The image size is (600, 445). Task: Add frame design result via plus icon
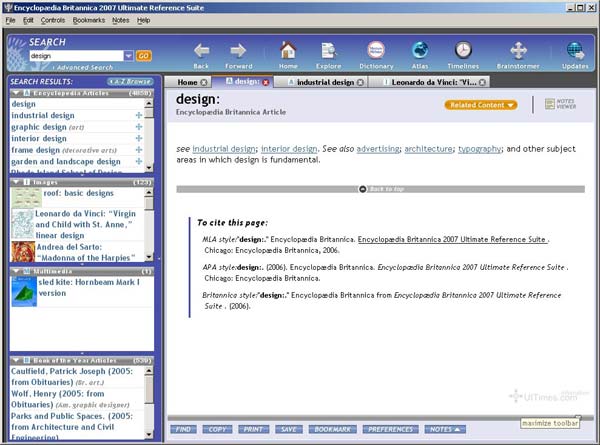(139, 150)
